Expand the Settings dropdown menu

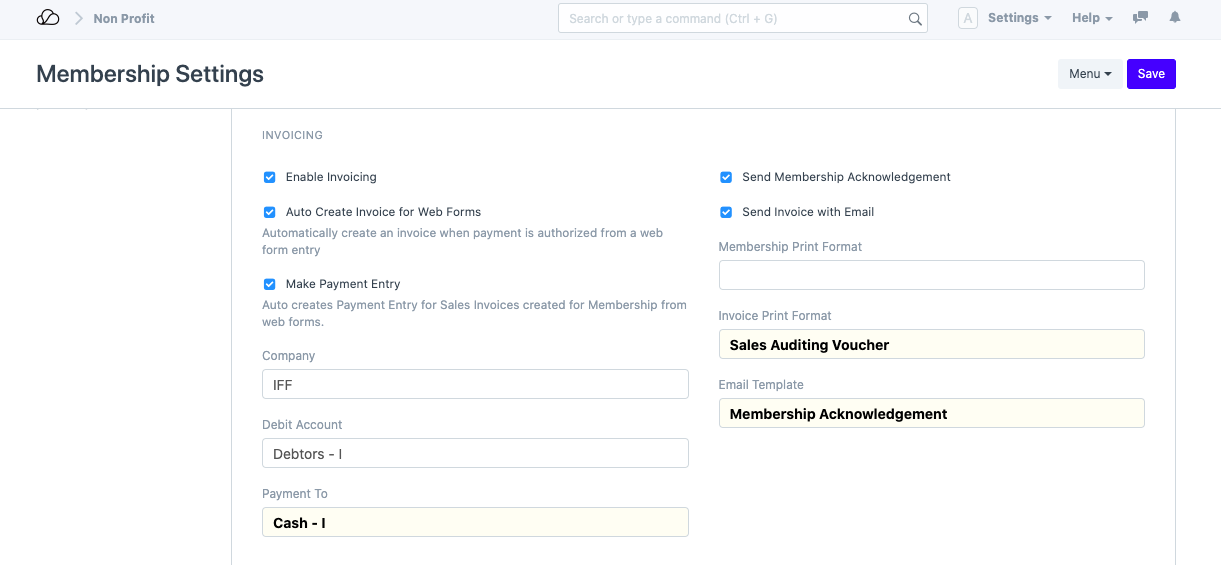[x=1019, y=18]
